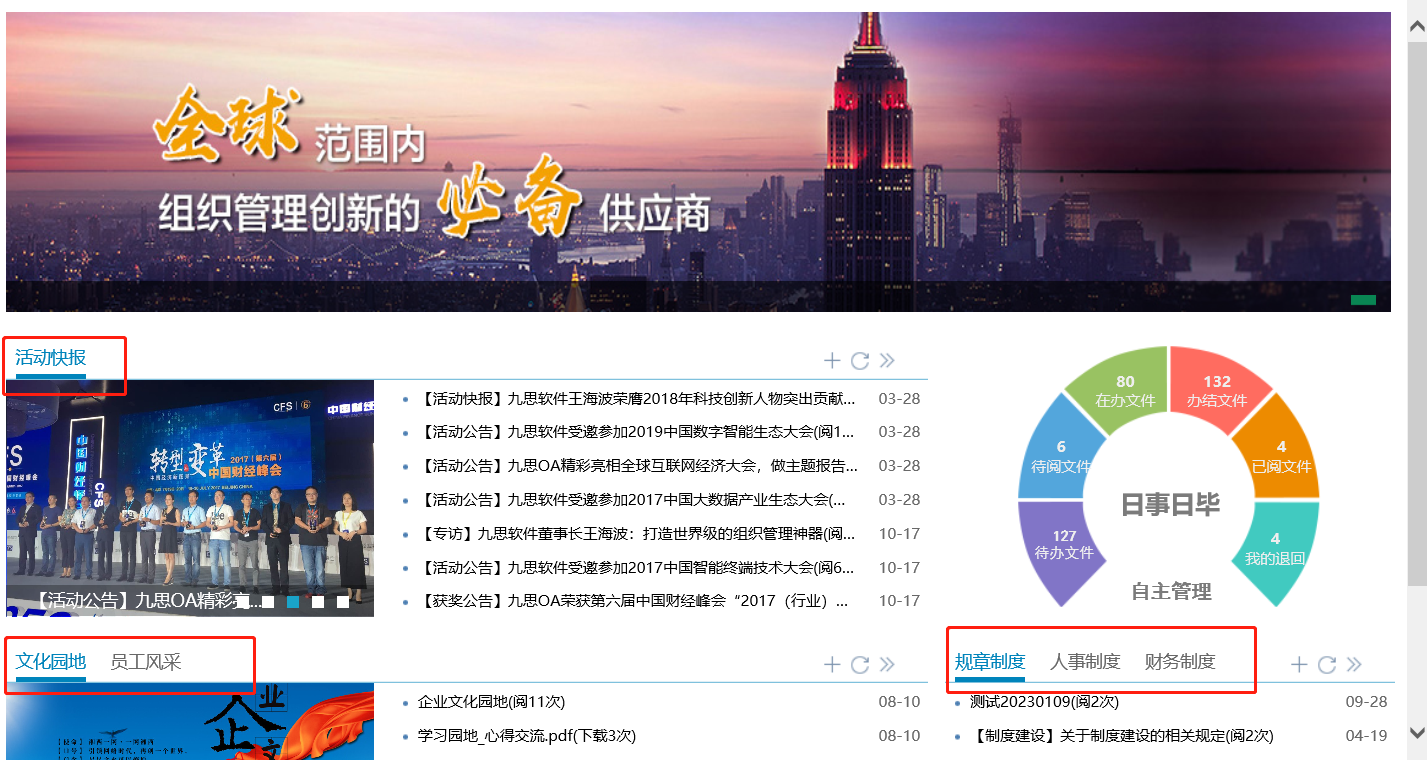Select the highlighted blue carousel dot on the news image

293,602
